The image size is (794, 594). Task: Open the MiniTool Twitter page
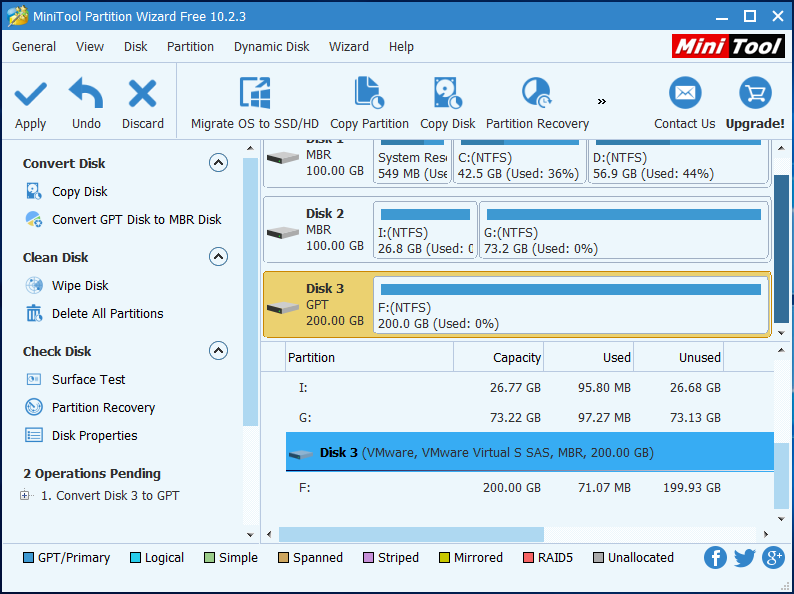tap(744, 558)
